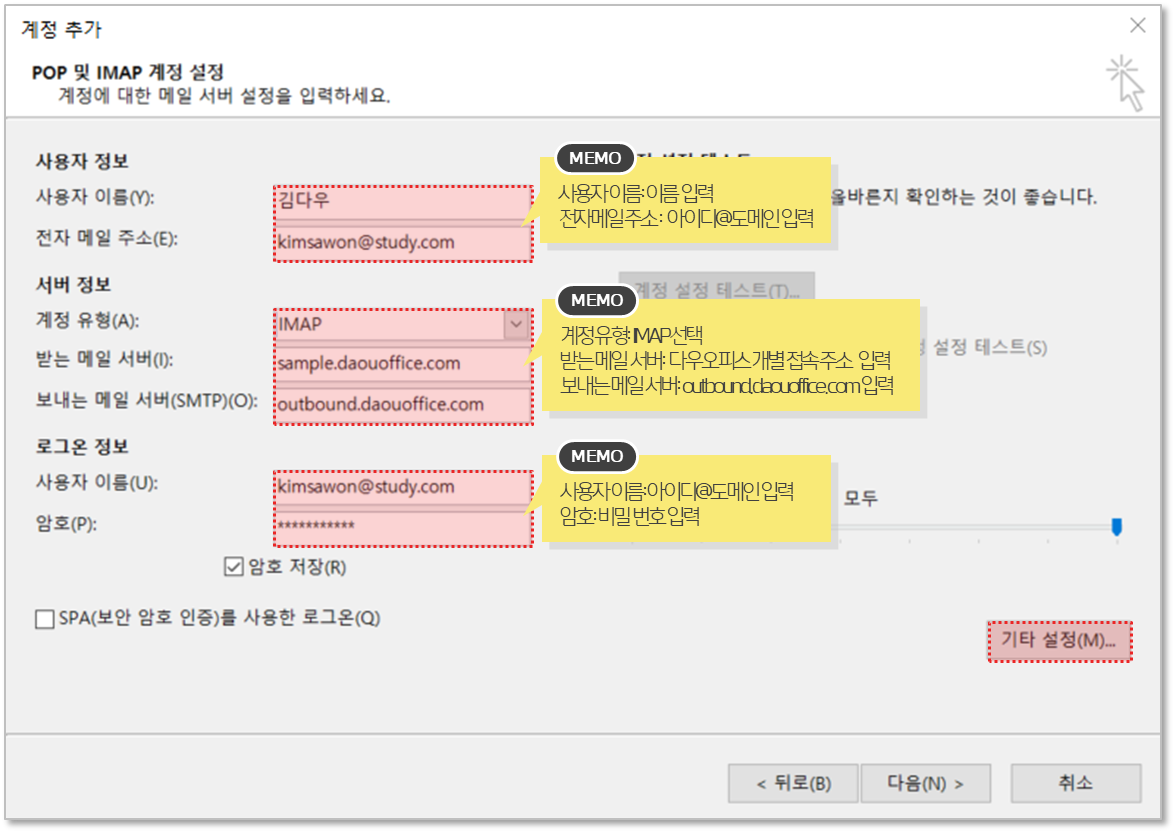
Task: Enable SPA(보안 암호 인증) logon checkbox
Action: pyautogui.click(x=45, y=619)
